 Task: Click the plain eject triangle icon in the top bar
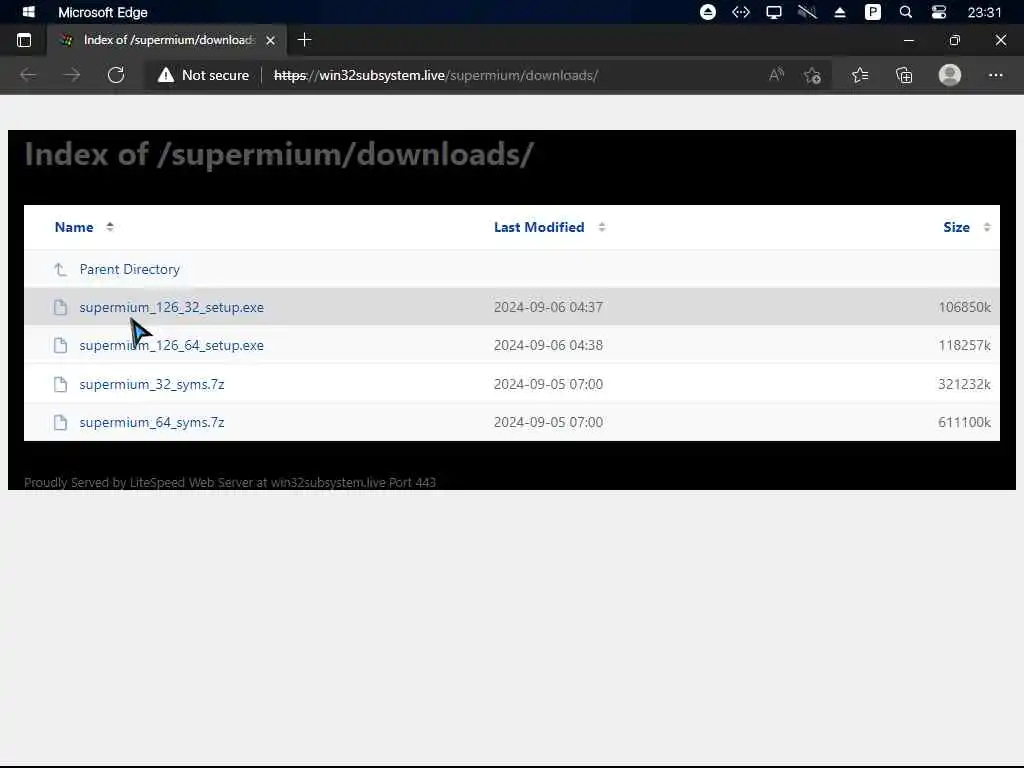click(x=840, y=12)
